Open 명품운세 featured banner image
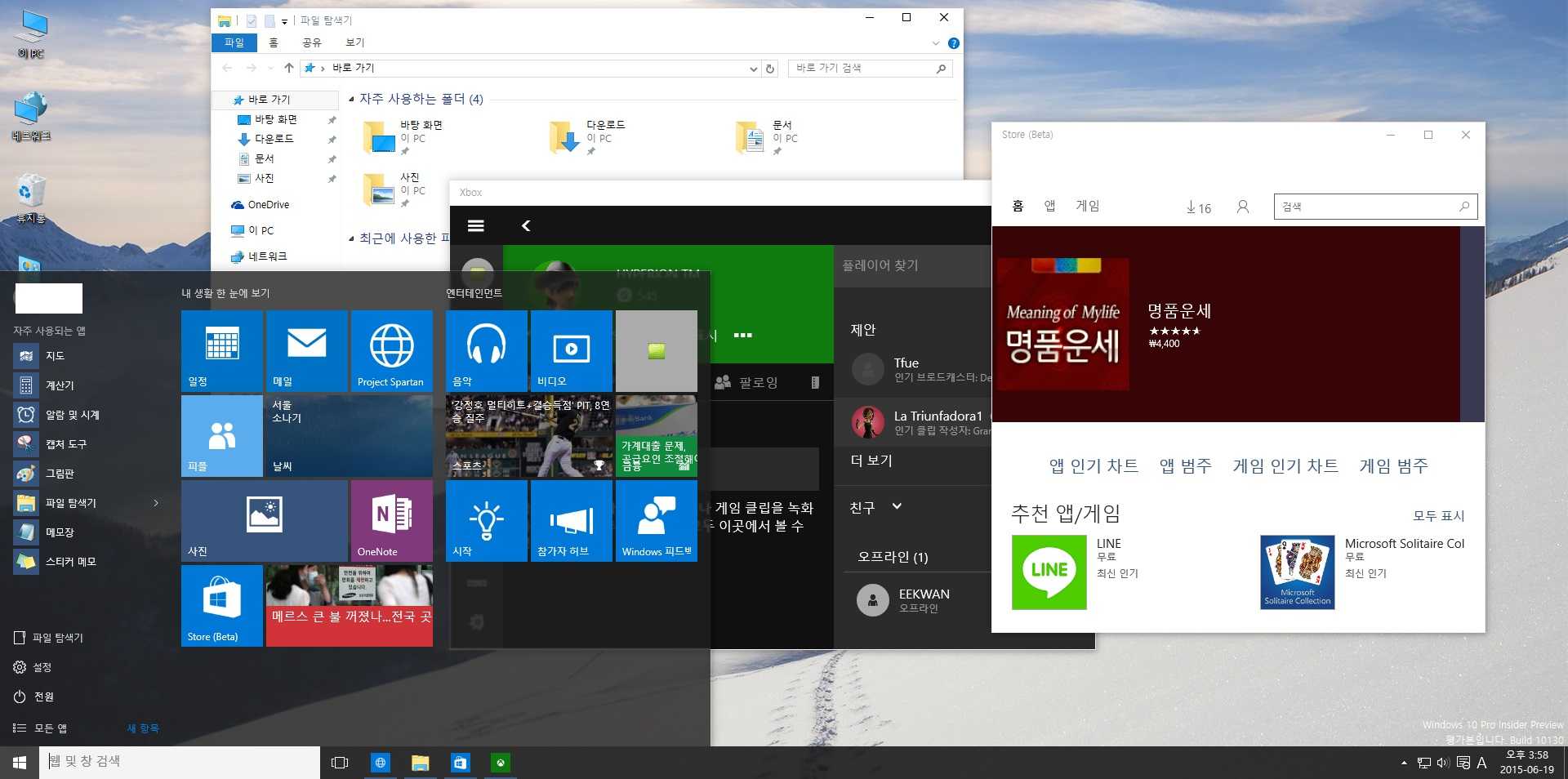This screenshot has width=1568, height=779. click(1063, 324)
